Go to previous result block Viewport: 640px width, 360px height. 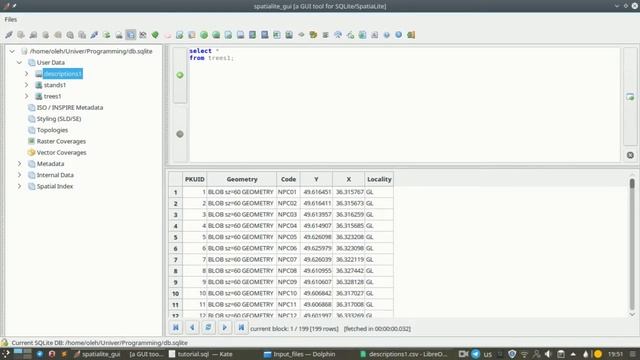point(192,327)
